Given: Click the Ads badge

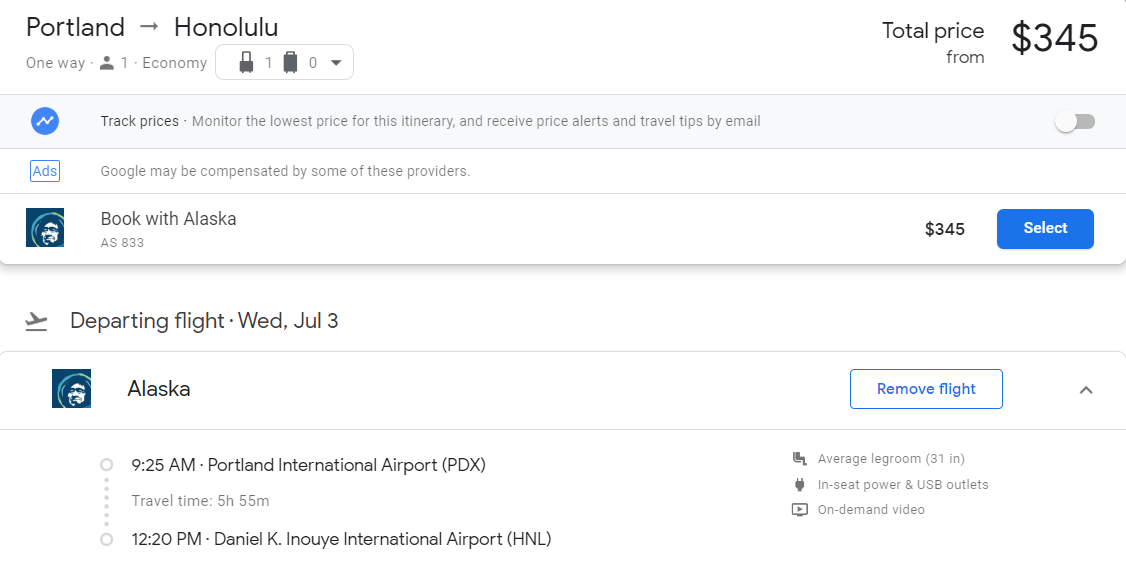Looking at the screenshot, I should click(45, 171).
